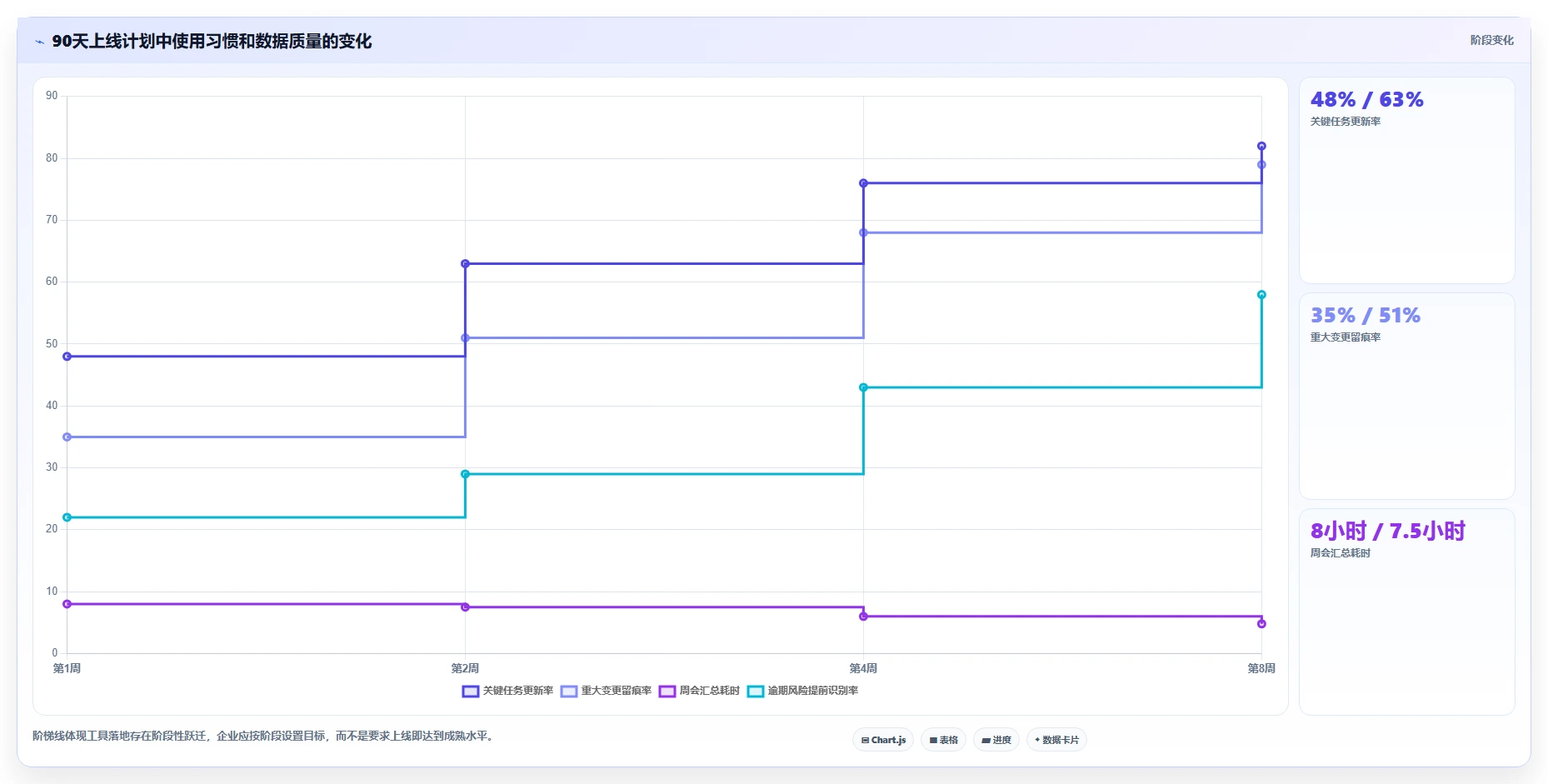Click the chart title 90天上线计划中使用习惯和数据质量的变化
The width and height of the screenshot is (1548, 784).
coord(212,42)
